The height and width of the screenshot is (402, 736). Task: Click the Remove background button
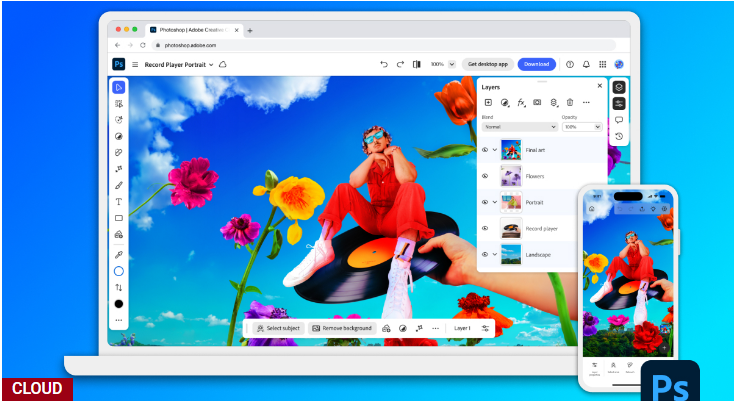[x=342, y=328]
